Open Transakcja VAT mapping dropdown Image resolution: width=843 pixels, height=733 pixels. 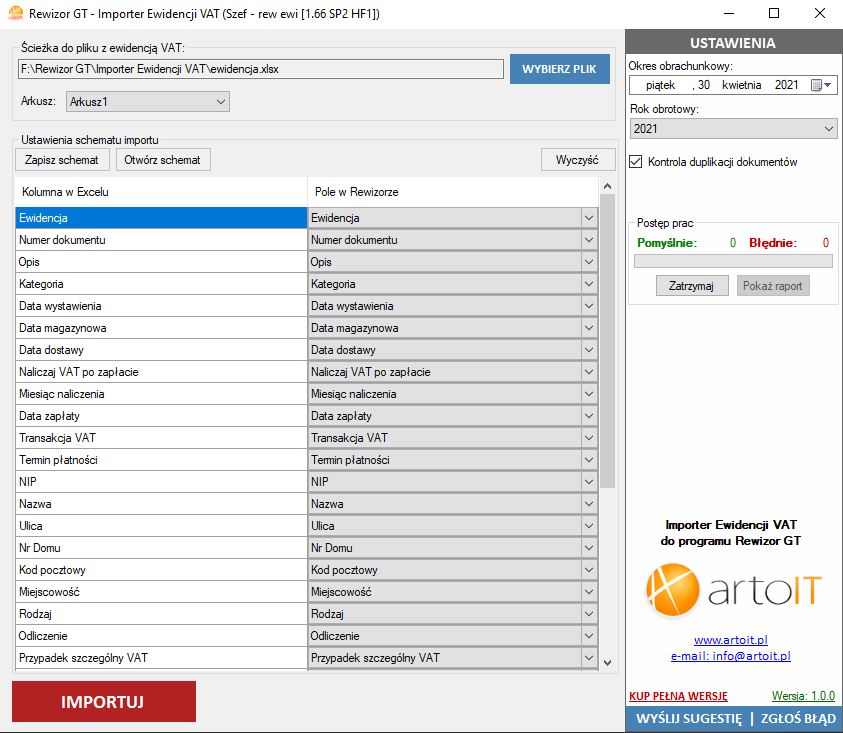589,438
